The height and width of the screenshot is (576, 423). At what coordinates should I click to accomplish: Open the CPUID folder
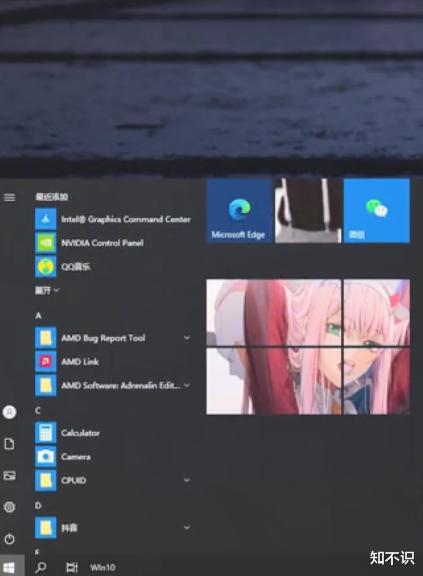point(113,480)
